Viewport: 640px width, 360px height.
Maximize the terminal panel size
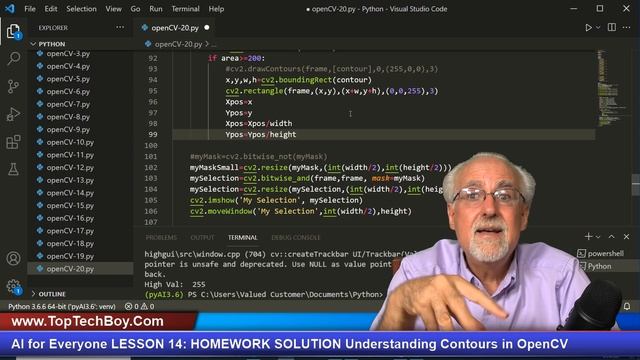click(x=611, y=236)
